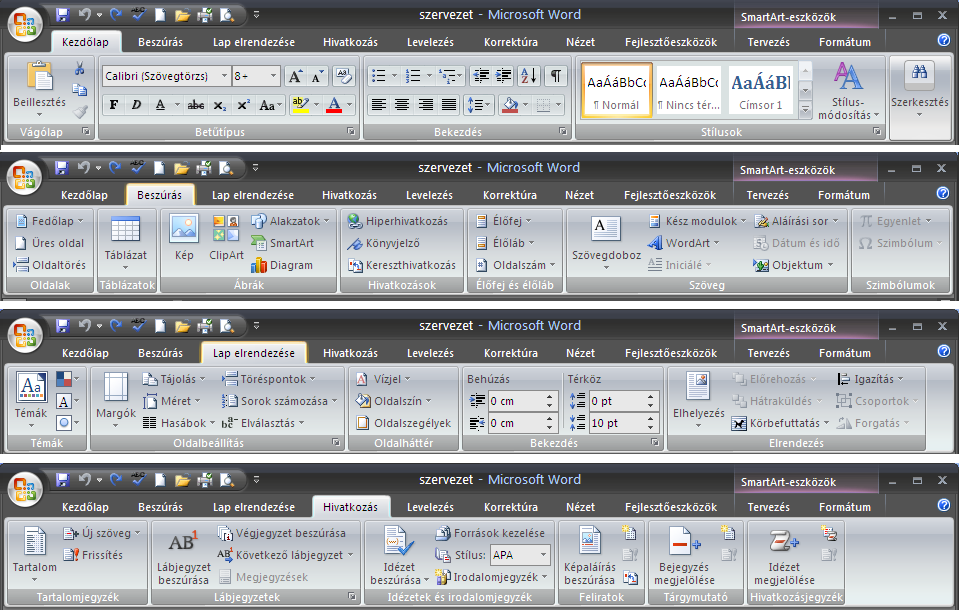The height and width of the screenshot is (610, 960).
Task: Click the Tartalom table of contents icon
Action: (34, 543)
